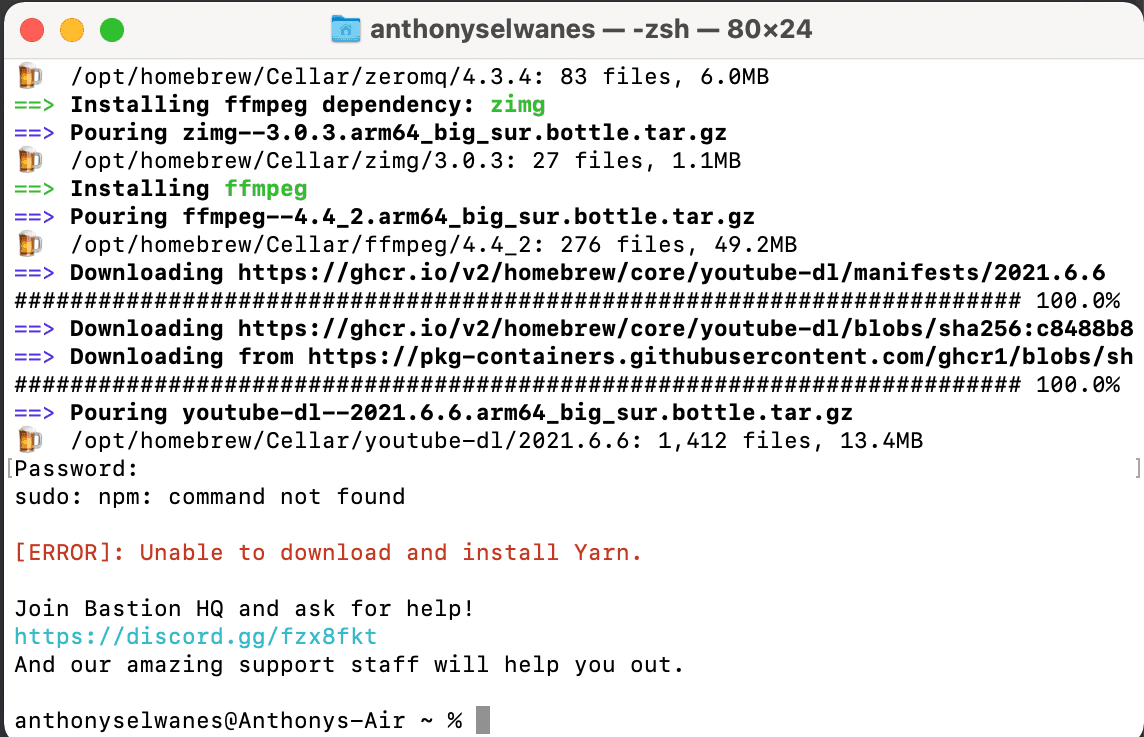Click the terminal cursor block at prompt
The image size is (1144, 737).
pos(483,720)
